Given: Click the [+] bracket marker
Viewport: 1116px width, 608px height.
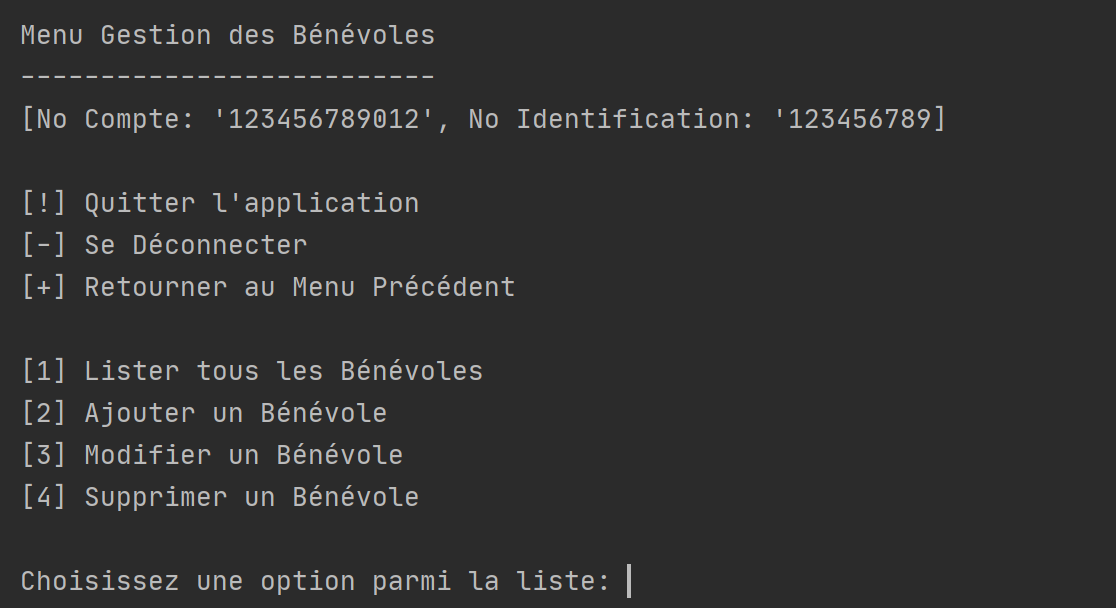Looking at the screenshot, I should (x=44, y=287).
